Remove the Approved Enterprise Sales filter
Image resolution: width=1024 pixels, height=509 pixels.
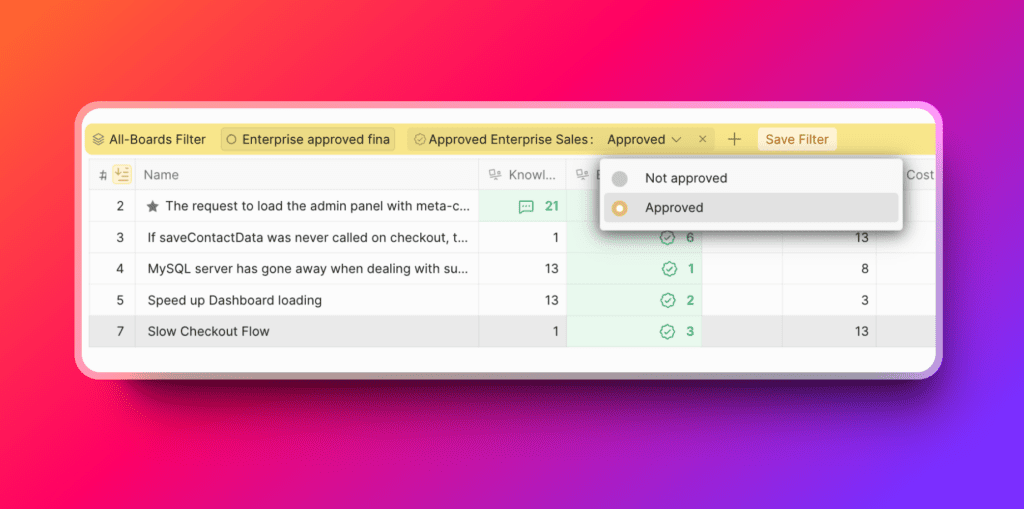[702, 140]
